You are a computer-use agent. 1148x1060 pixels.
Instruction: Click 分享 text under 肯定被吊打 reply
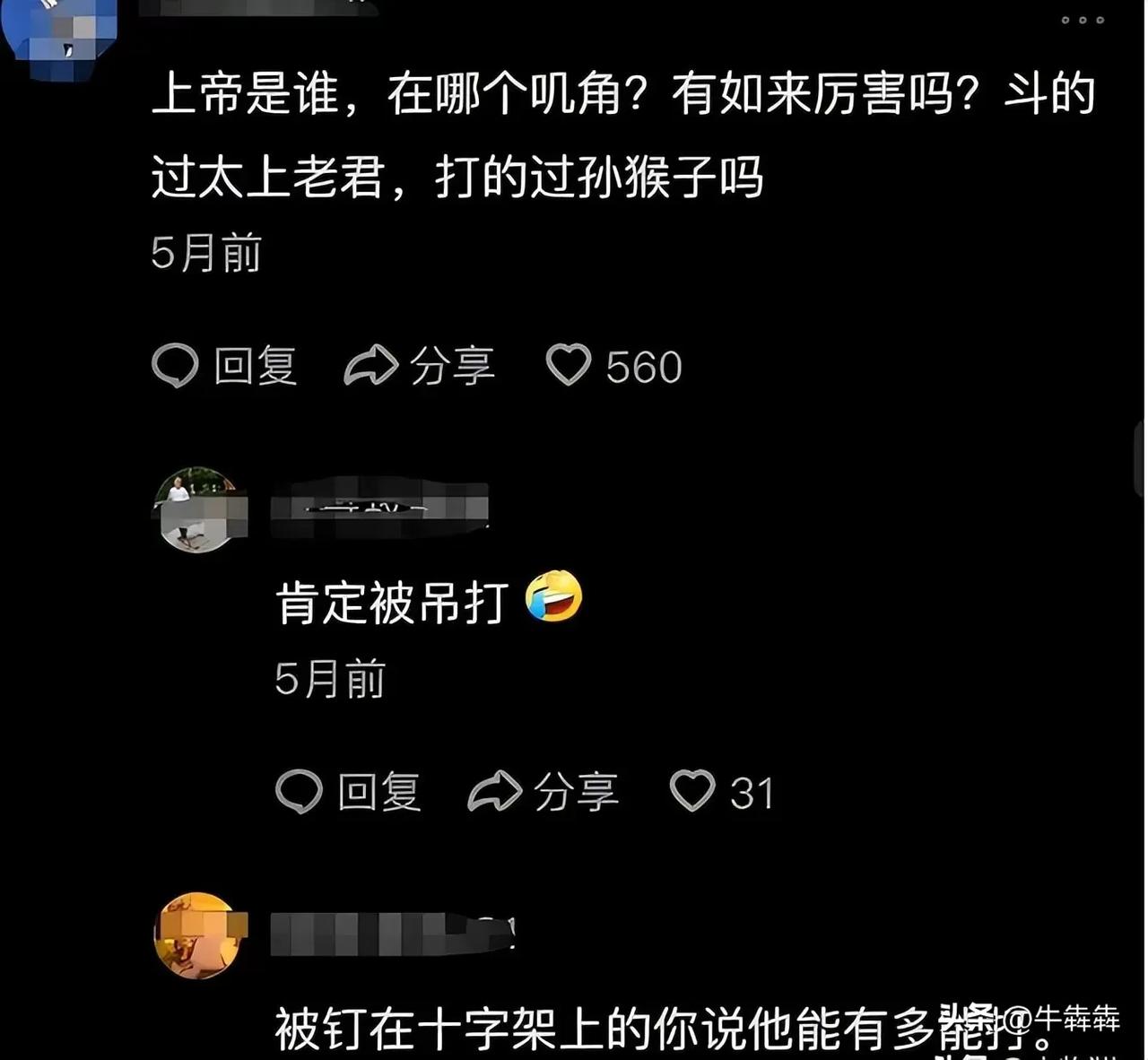(x=576, y=793)
